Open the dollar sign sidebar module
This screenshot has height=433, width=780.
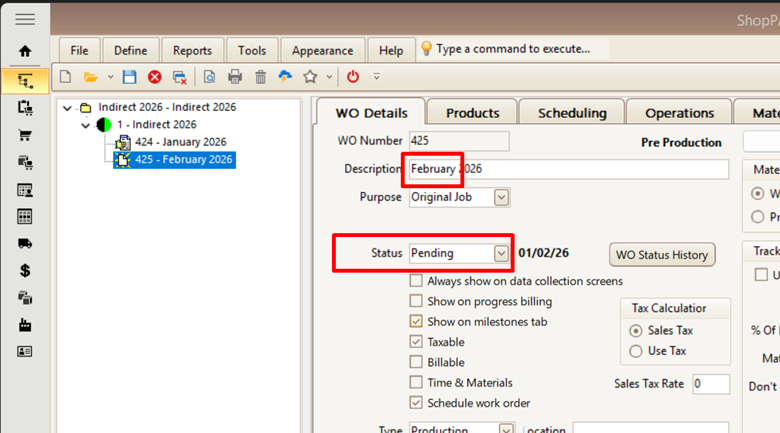(x=25, y=270)
